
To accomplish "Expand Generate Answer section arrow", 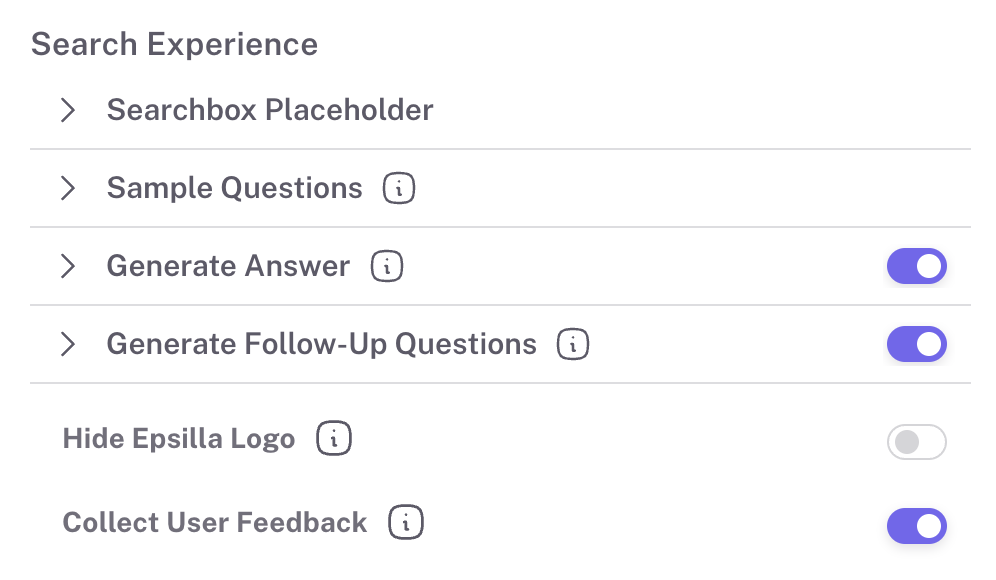I will click(68, 266).
